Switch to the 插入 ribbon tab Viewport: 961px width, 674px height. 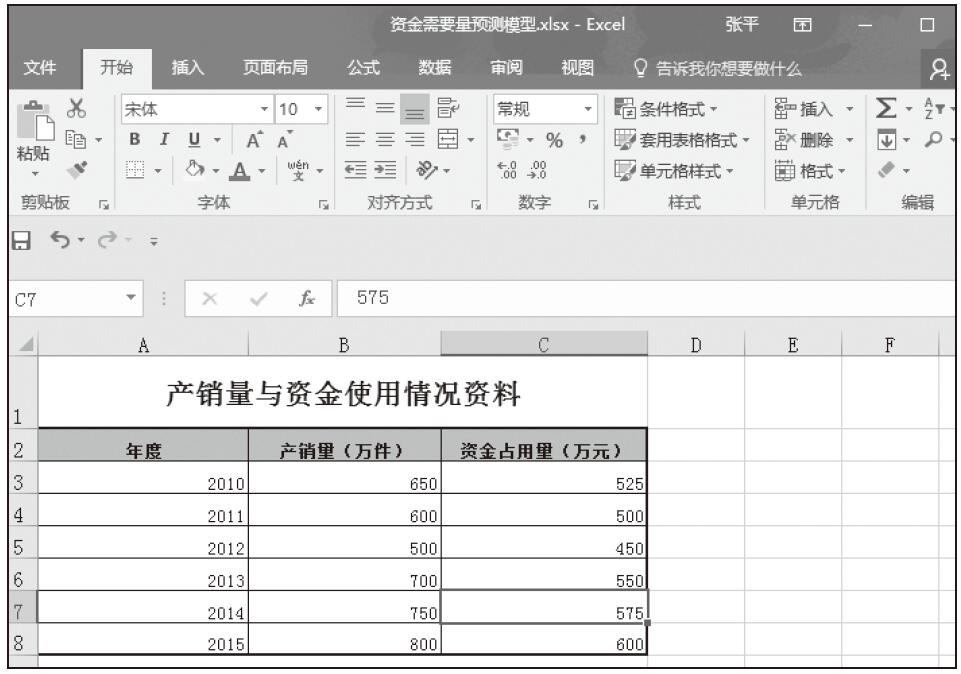[184, 68]
